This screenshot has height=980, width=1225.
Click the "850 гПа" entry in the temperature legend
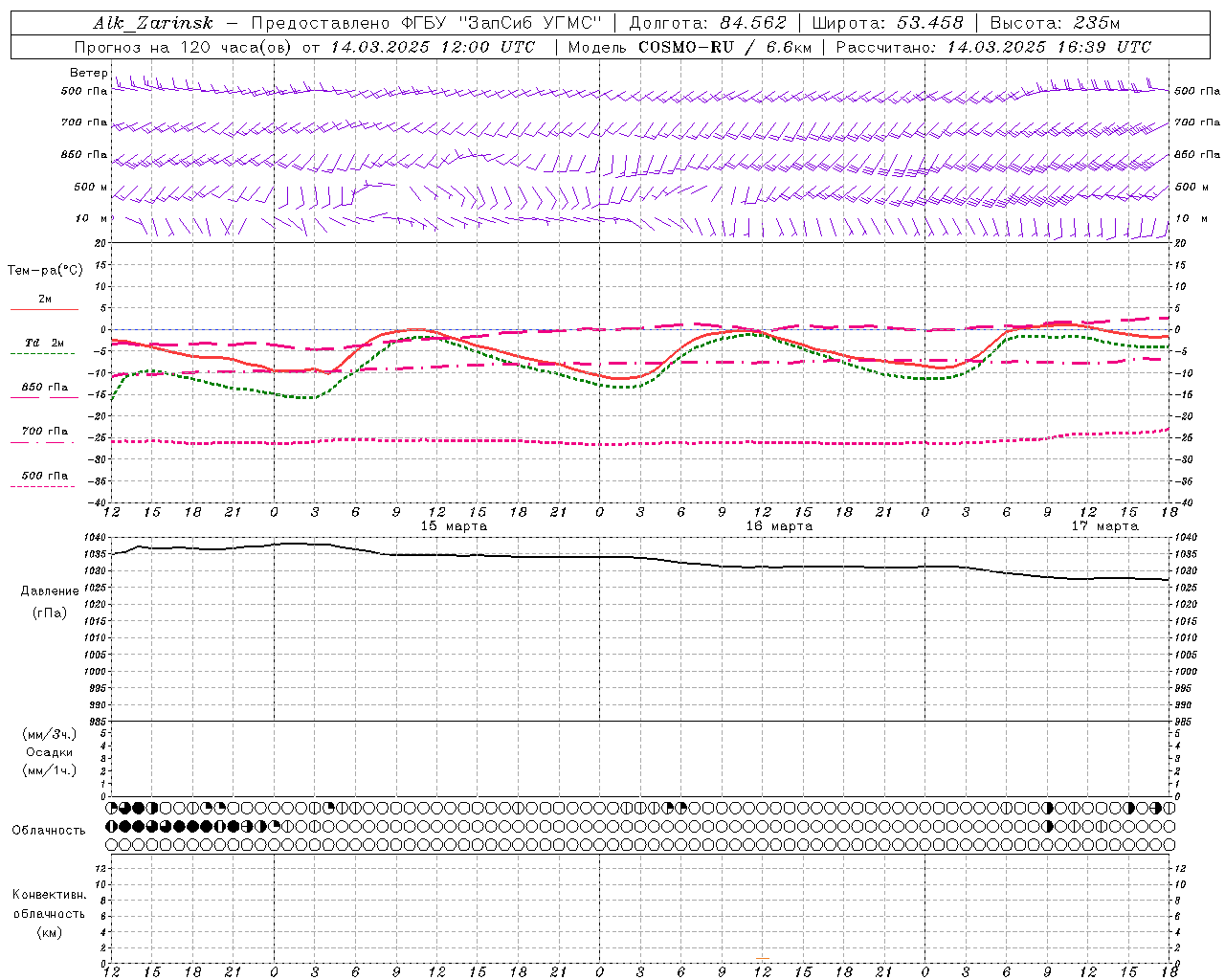44,387
